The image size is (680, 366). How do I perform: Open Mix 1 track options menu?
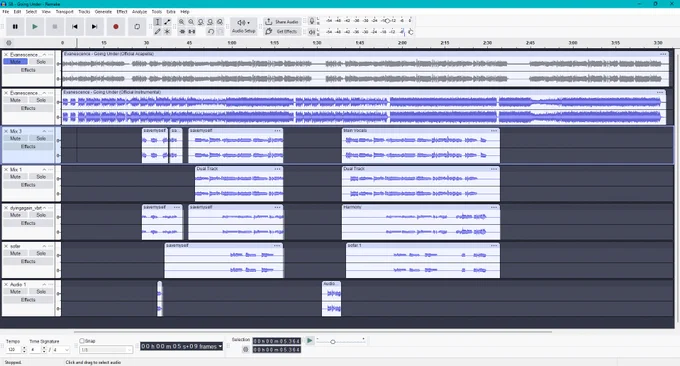tap(51, 170)
